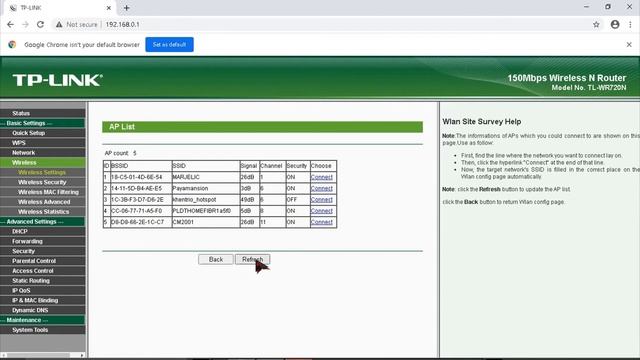Screen dimensions: 640x360
Task: Select SSID cell PLDTHOMEFIBR1a5f0
Action: pyautogui.click(x=205, y=211)
